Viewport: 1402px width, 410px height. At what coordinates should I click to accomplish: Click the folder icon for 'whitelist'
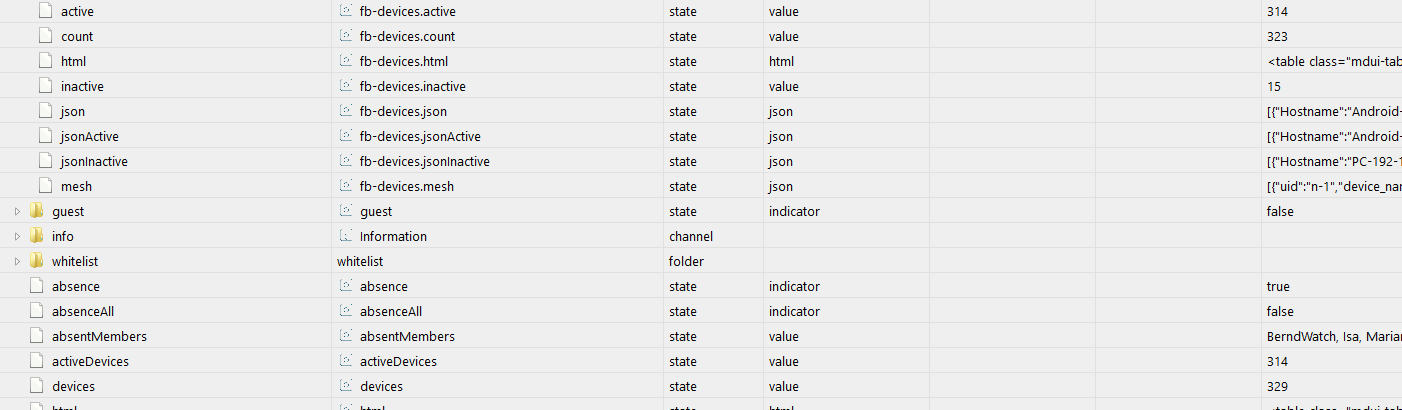coord(37,261)
